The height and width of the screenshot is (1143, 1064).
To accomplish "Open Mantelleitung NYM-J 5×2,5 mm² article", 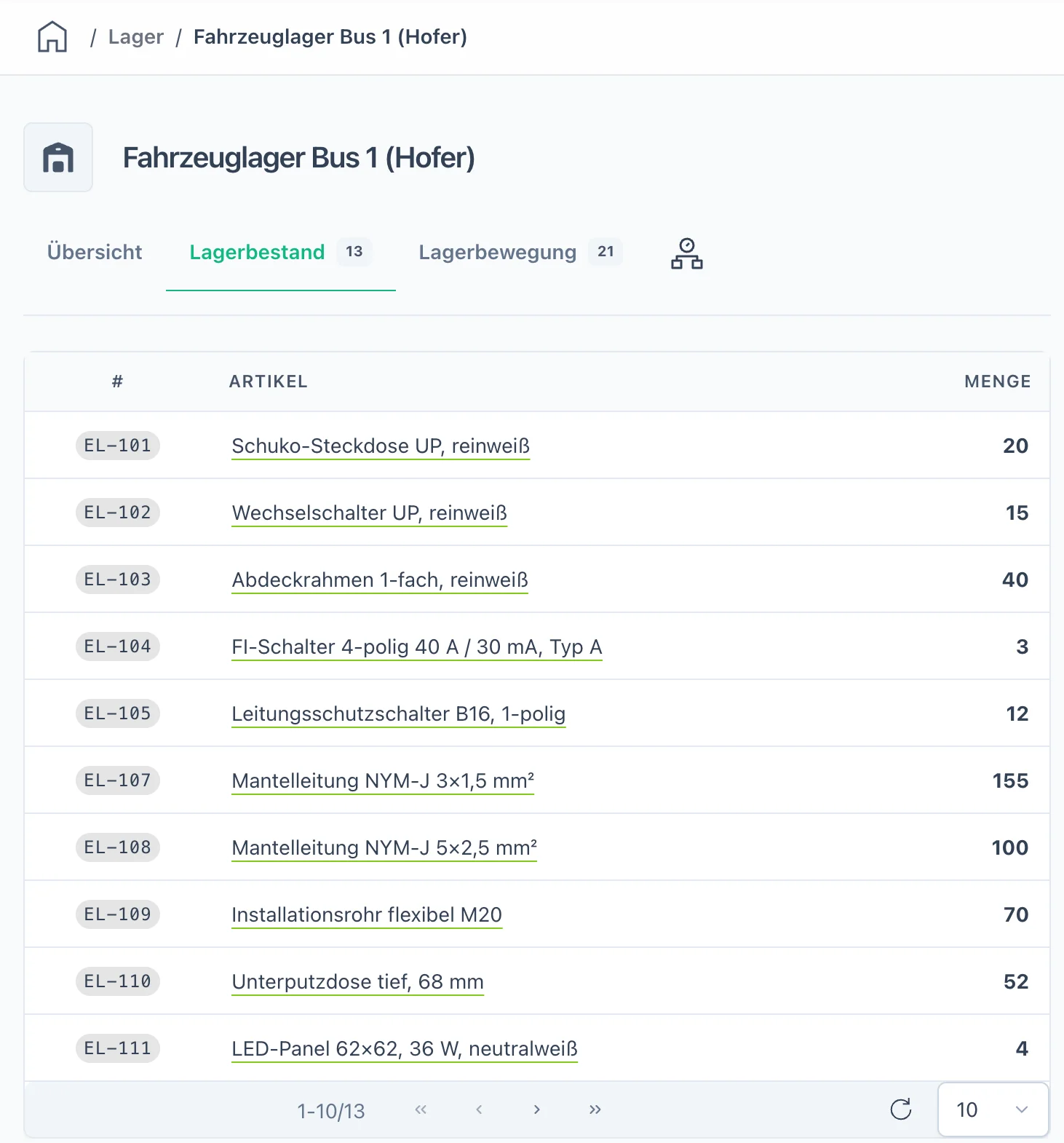I will coord(384,847).
